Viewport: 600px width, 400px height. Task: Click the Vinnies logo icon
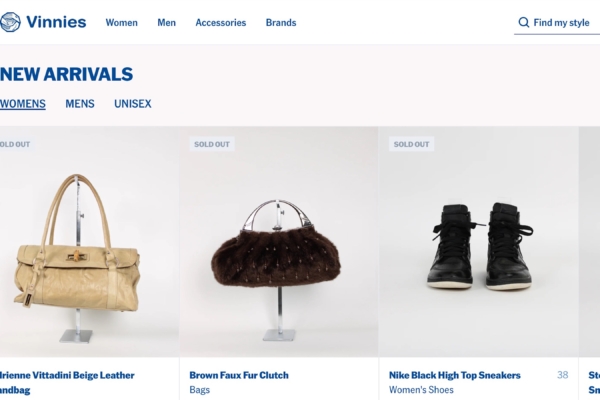[x=10, y=22]
